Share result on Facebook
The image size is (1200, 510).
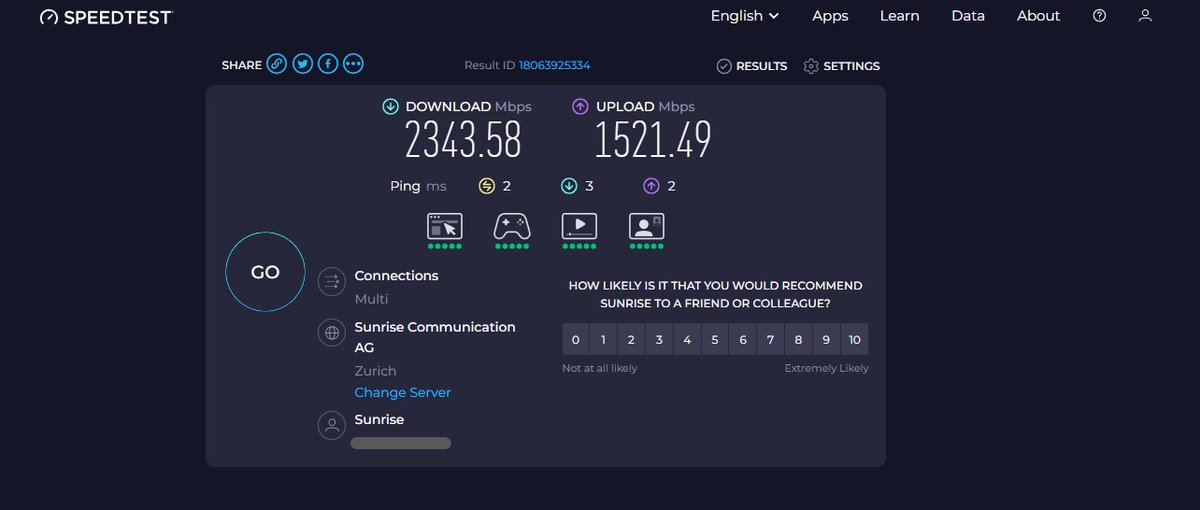tap(328, 64)
